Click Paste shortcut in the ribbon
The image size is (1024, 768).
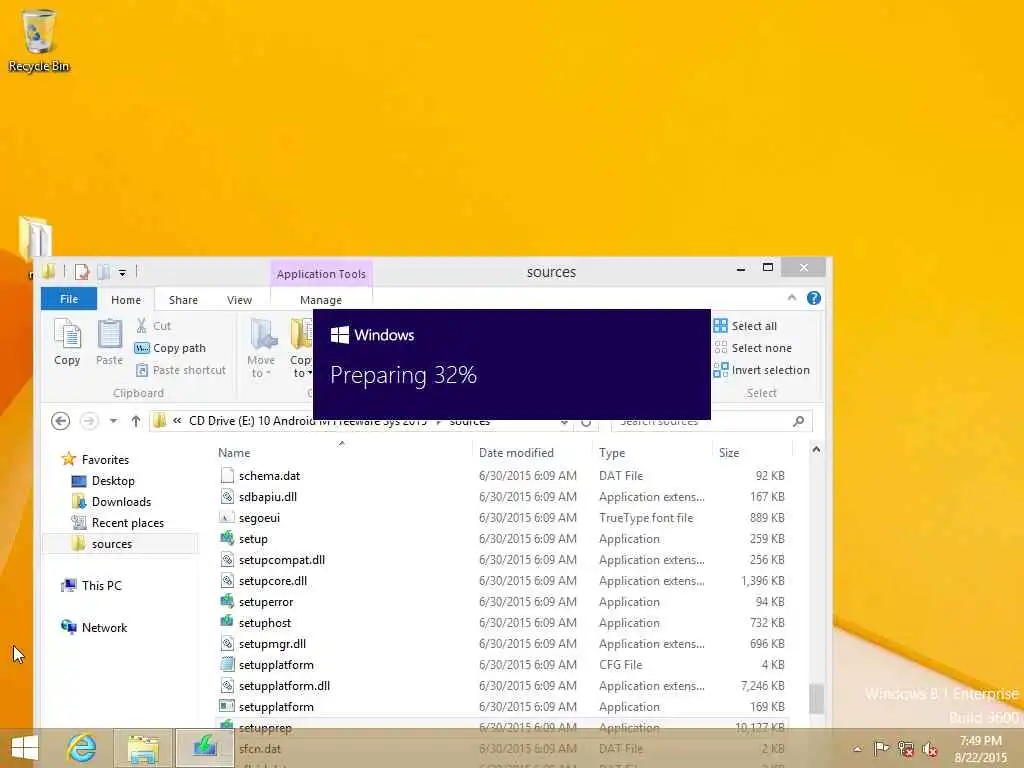[181, 370]
